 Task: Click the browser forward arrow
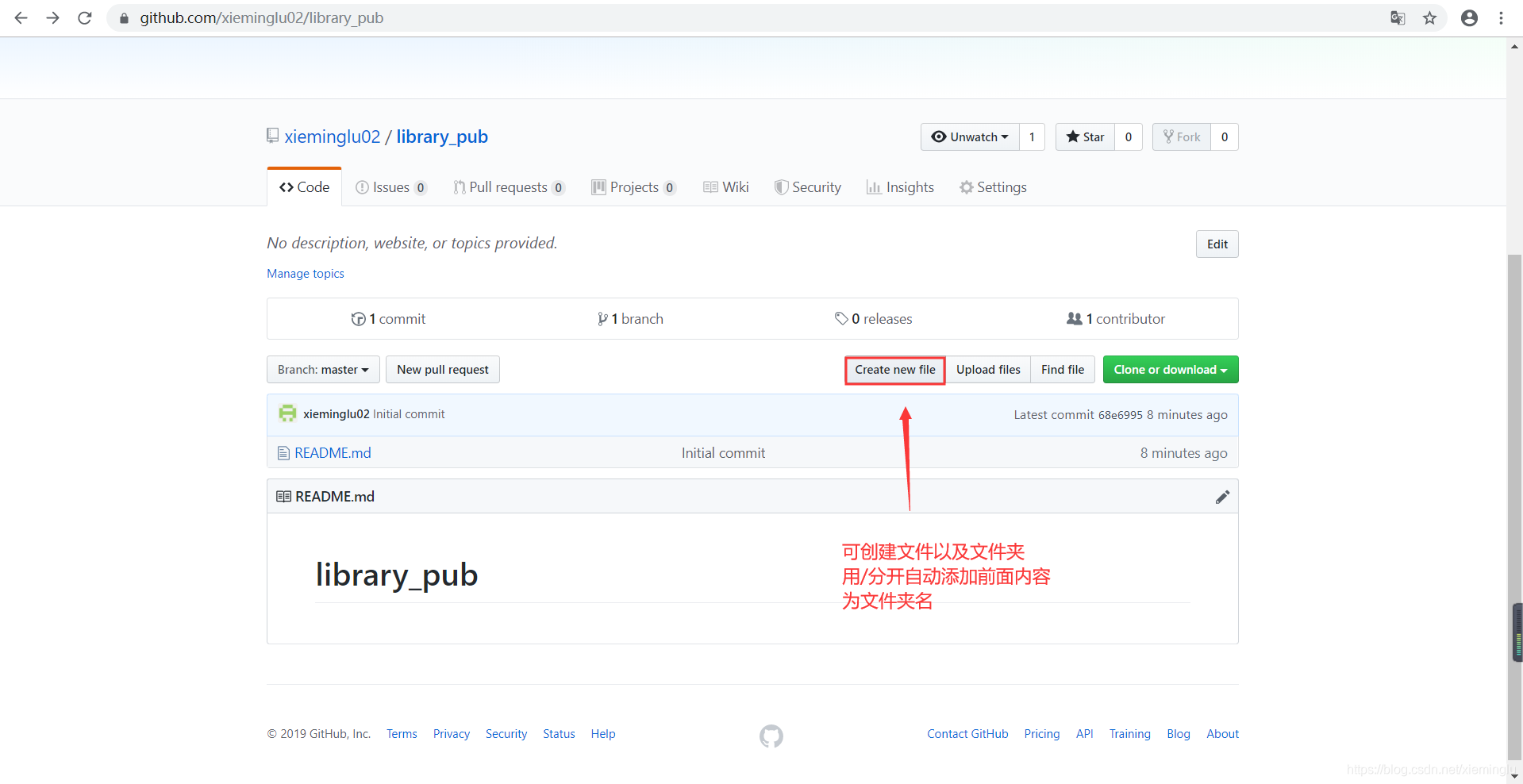(53, 17)
